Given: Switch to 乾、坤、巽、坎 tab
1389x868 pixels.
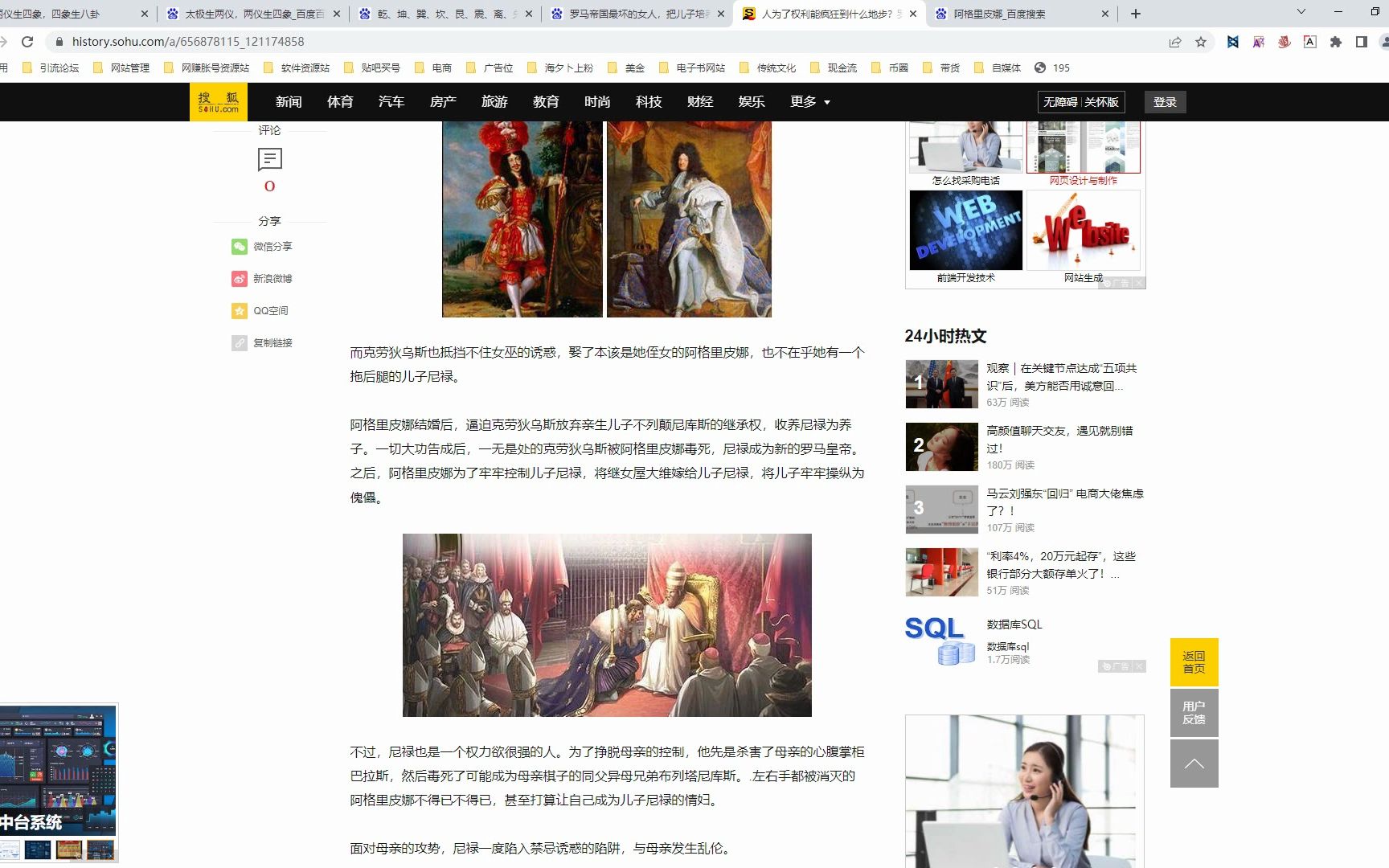Looking at the screenshot, I should click(445, 14).
